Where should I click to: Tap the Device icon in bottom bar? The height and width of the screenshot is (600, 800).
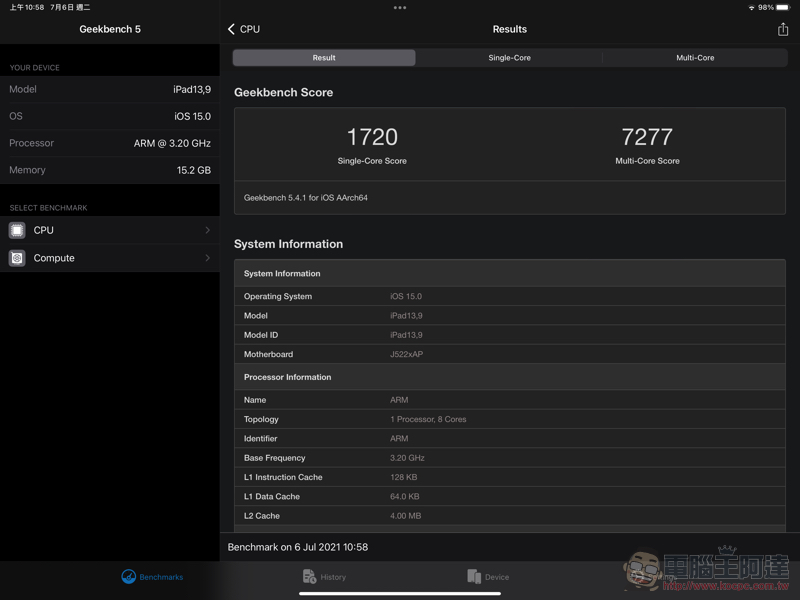click(474, 577)
